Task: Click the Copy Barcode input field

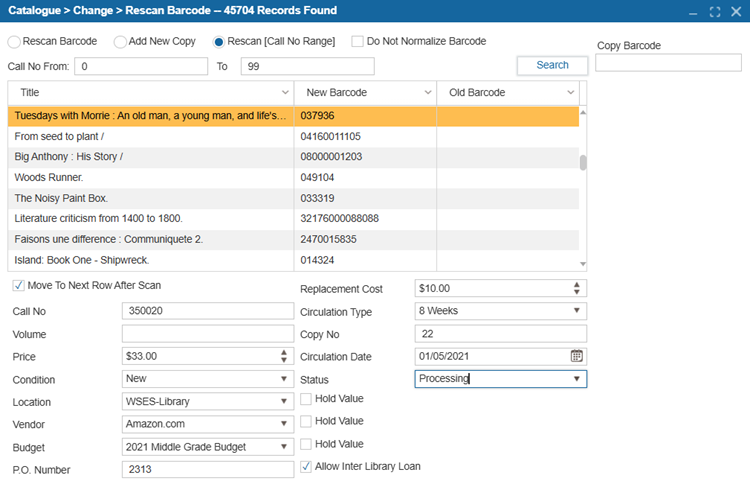Action: pyautogui.click(x=668, y=63)
